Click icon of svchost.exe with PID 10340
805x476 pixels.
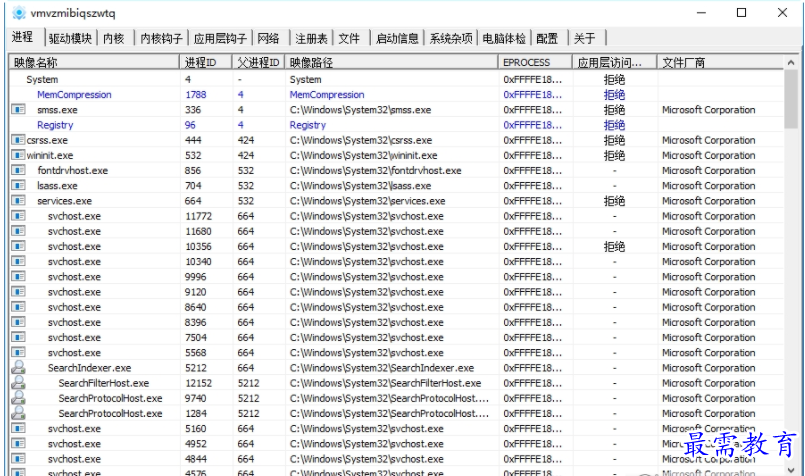click(x=18, y=261)
